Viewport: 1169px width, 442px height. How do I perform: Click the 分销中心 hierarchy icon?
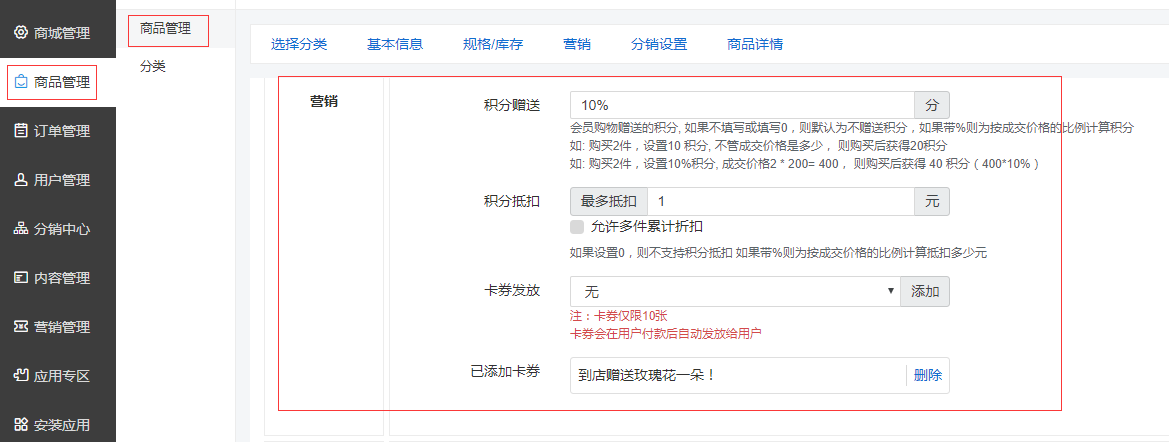(21, 229)
